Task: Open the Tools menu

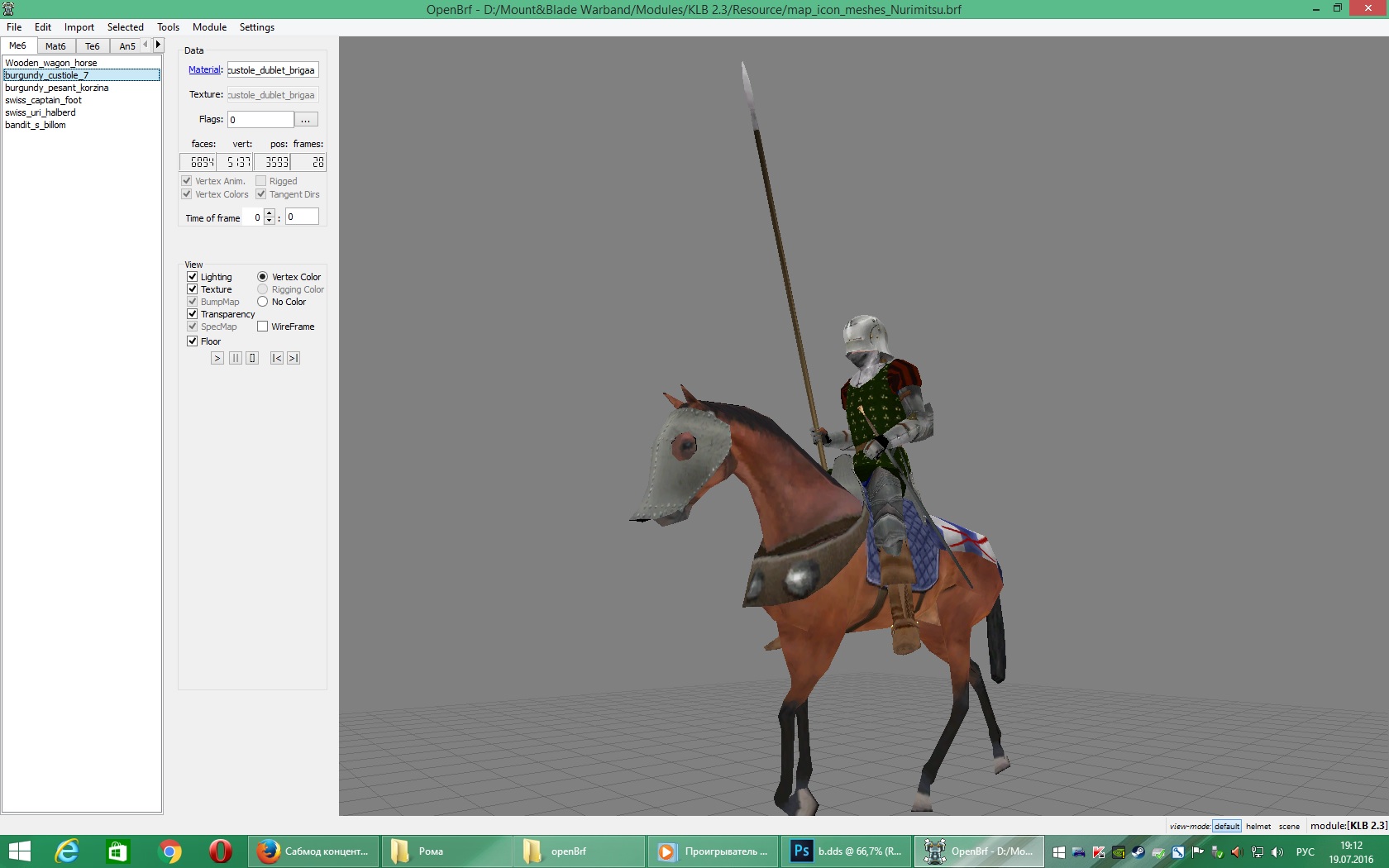Action: pyautogui.click(x=169, y=27)
